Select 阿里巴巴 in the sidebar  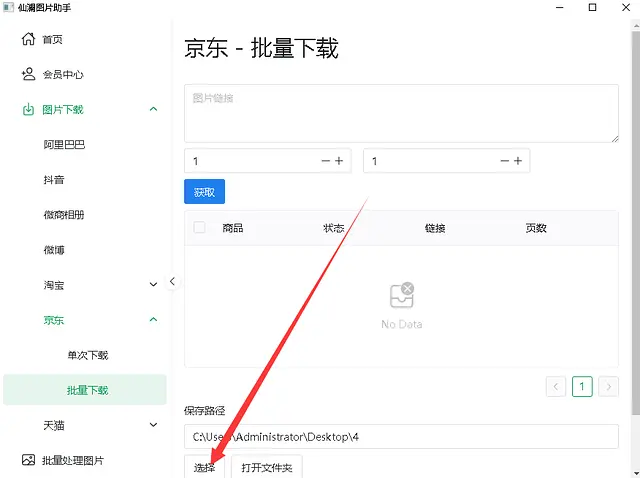coord(64,145)
